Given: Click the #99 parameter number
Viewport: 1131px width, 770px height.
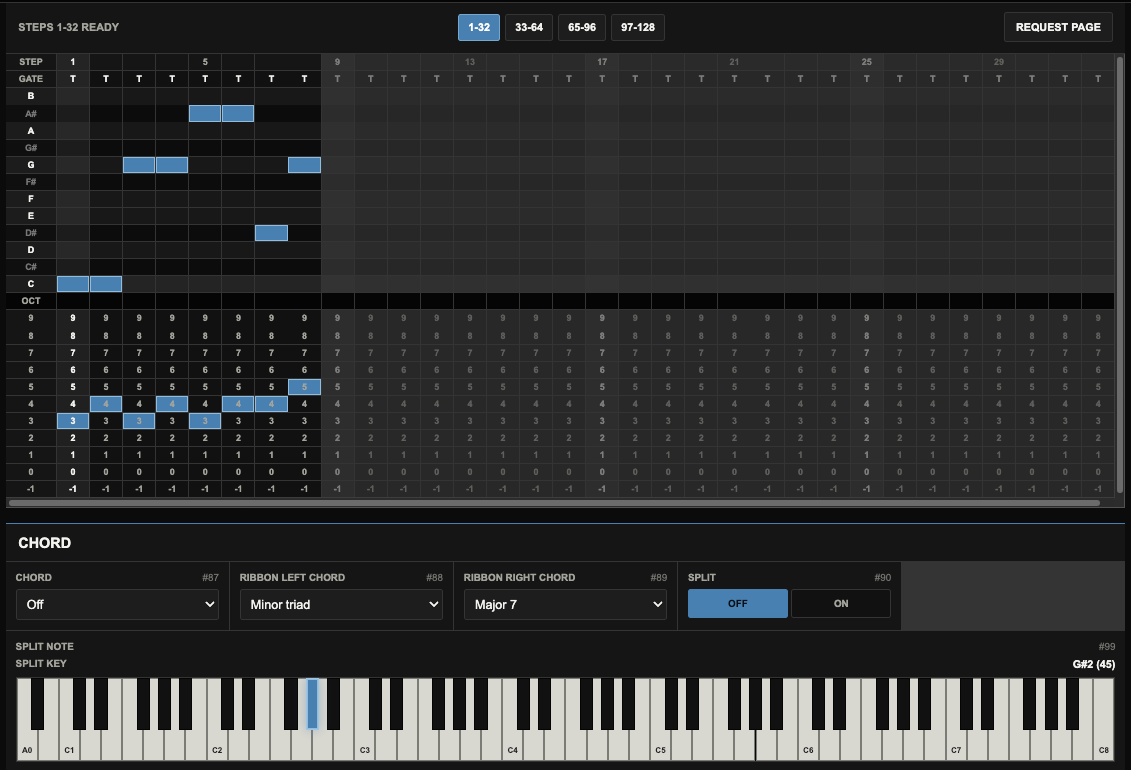Looking at the screenshot, I should pyautogui.click(x=1106, y=647).
